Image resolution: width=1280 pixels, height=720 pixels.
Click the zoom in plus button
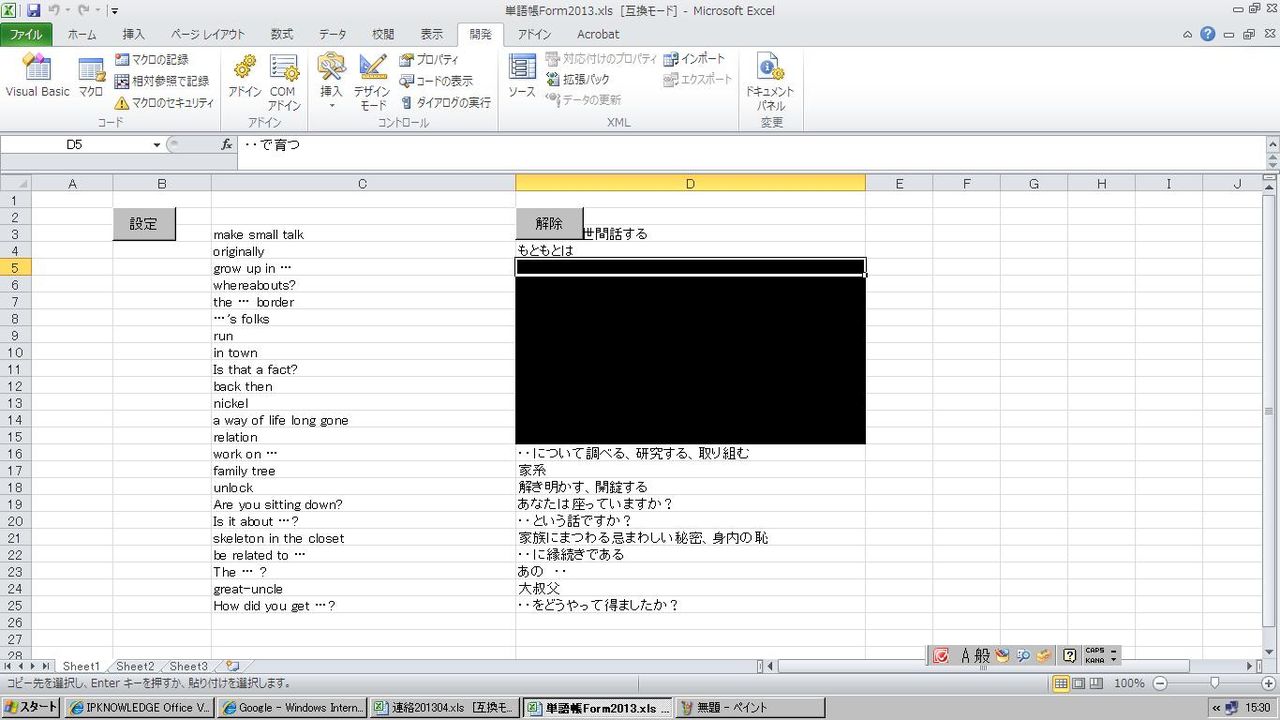1271,683
